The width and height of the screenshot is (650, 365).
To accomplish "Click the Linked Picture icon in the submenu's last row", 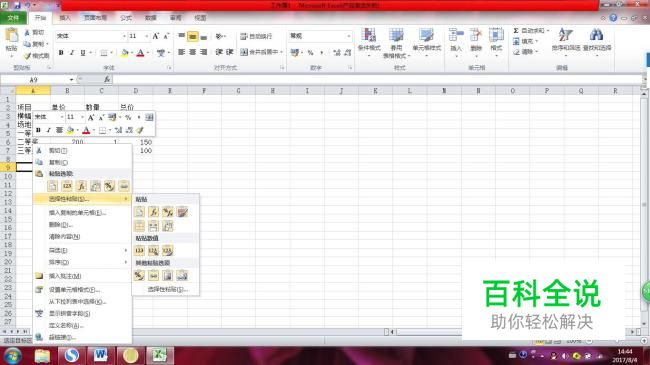I will coord(182,275).
